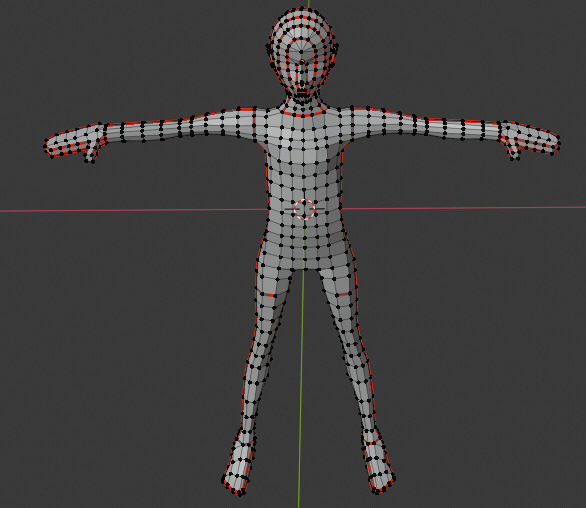Click the red seam loop around the neck
586x508 pixels.
click(x=304, y=114)
